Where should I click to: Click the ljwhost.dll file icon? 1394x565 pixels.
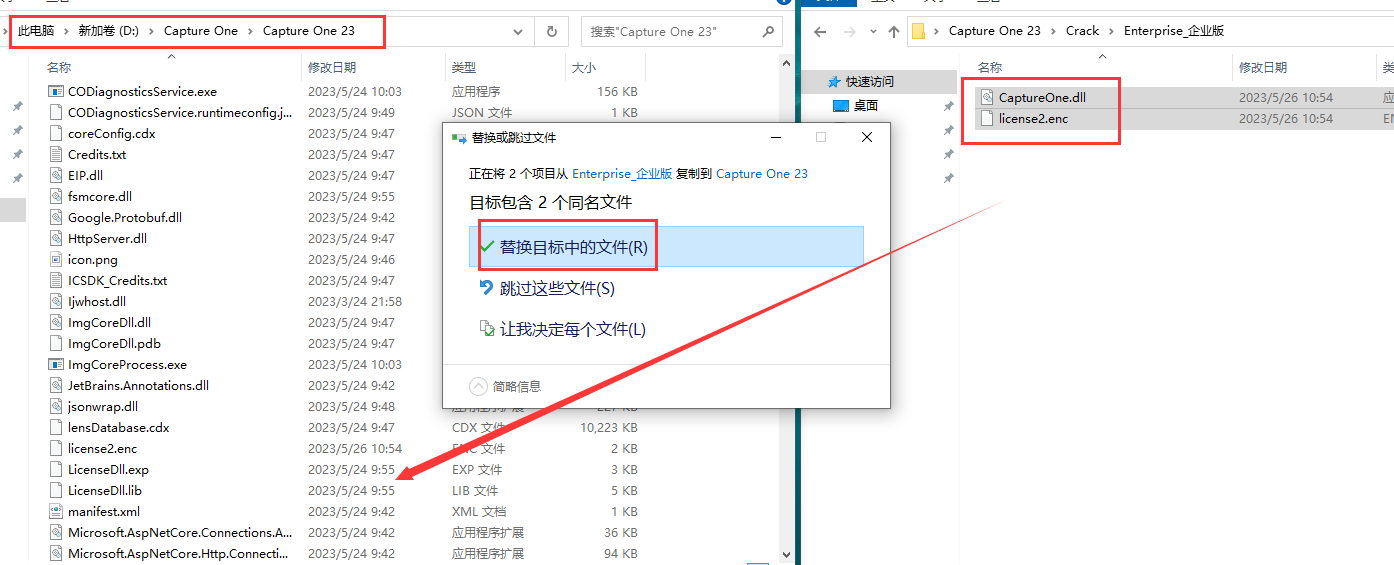click(56, 302)
